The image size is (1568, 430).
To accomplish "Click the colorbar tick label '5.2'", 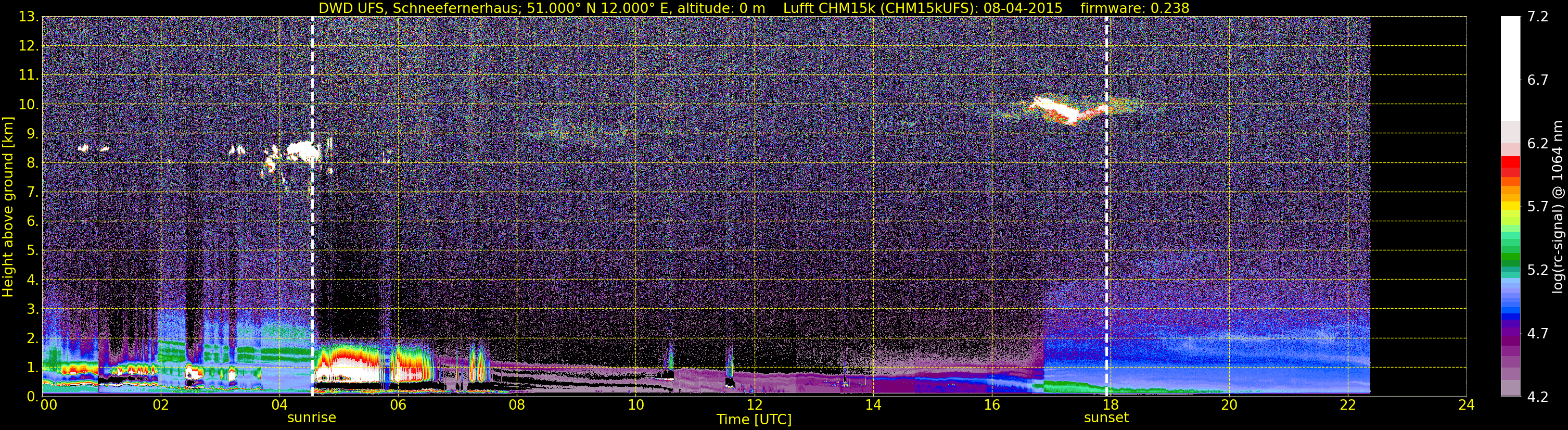I will (x=1538, y=270).
